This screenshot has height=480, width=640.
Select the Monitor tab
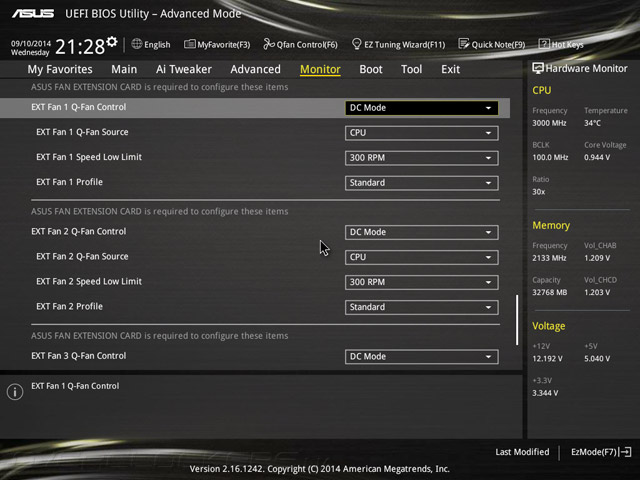click(x=320, y=69)
